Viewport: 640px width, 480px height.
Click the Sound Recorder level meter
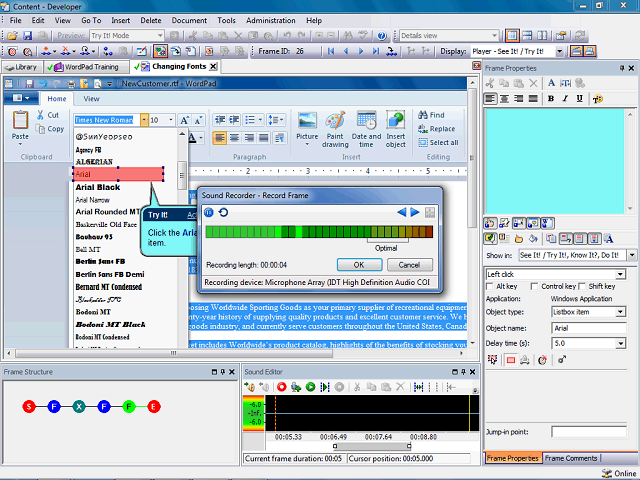(x=319, y=232)
